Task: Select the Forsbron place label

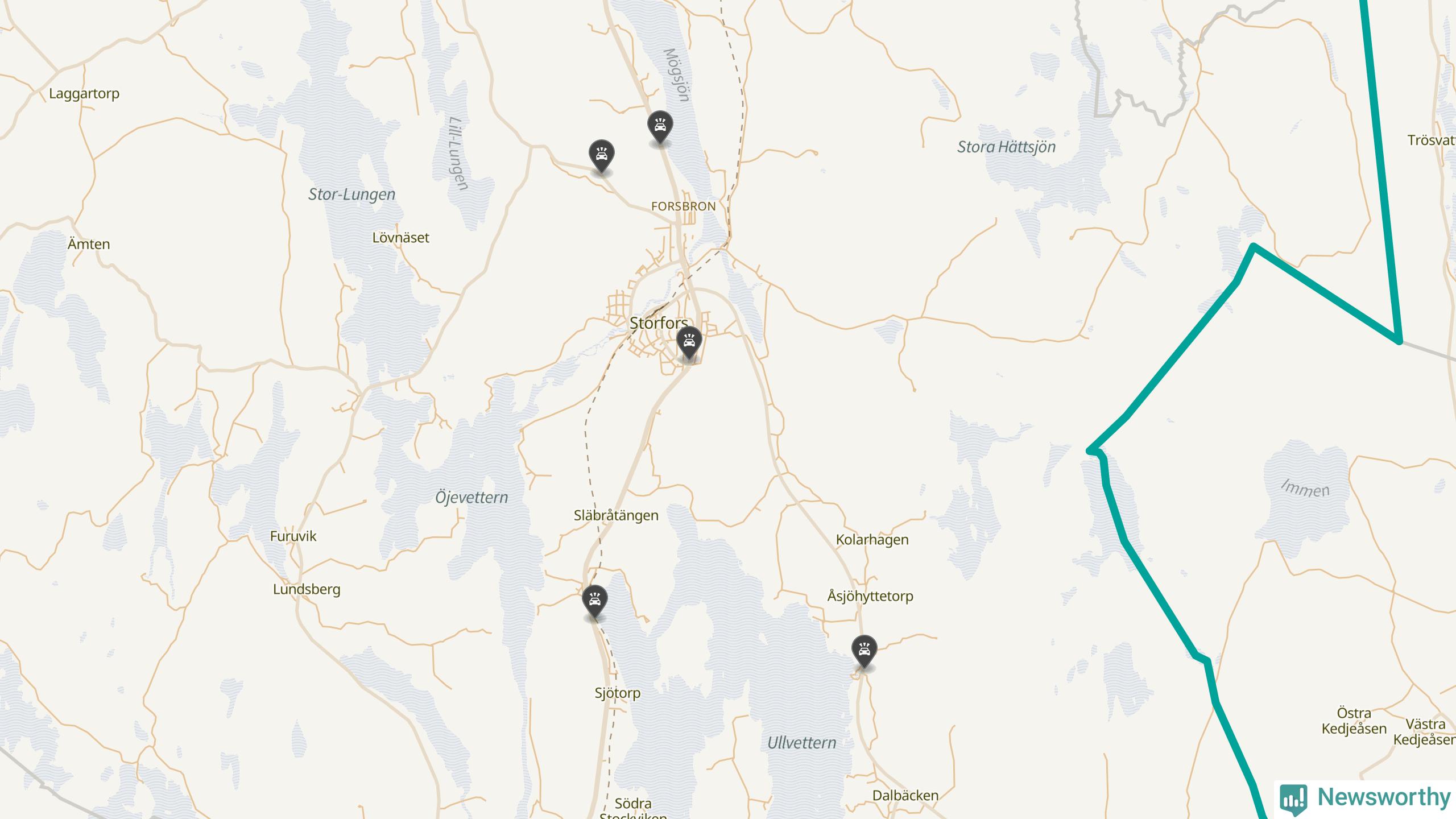Action: point(684,206)
